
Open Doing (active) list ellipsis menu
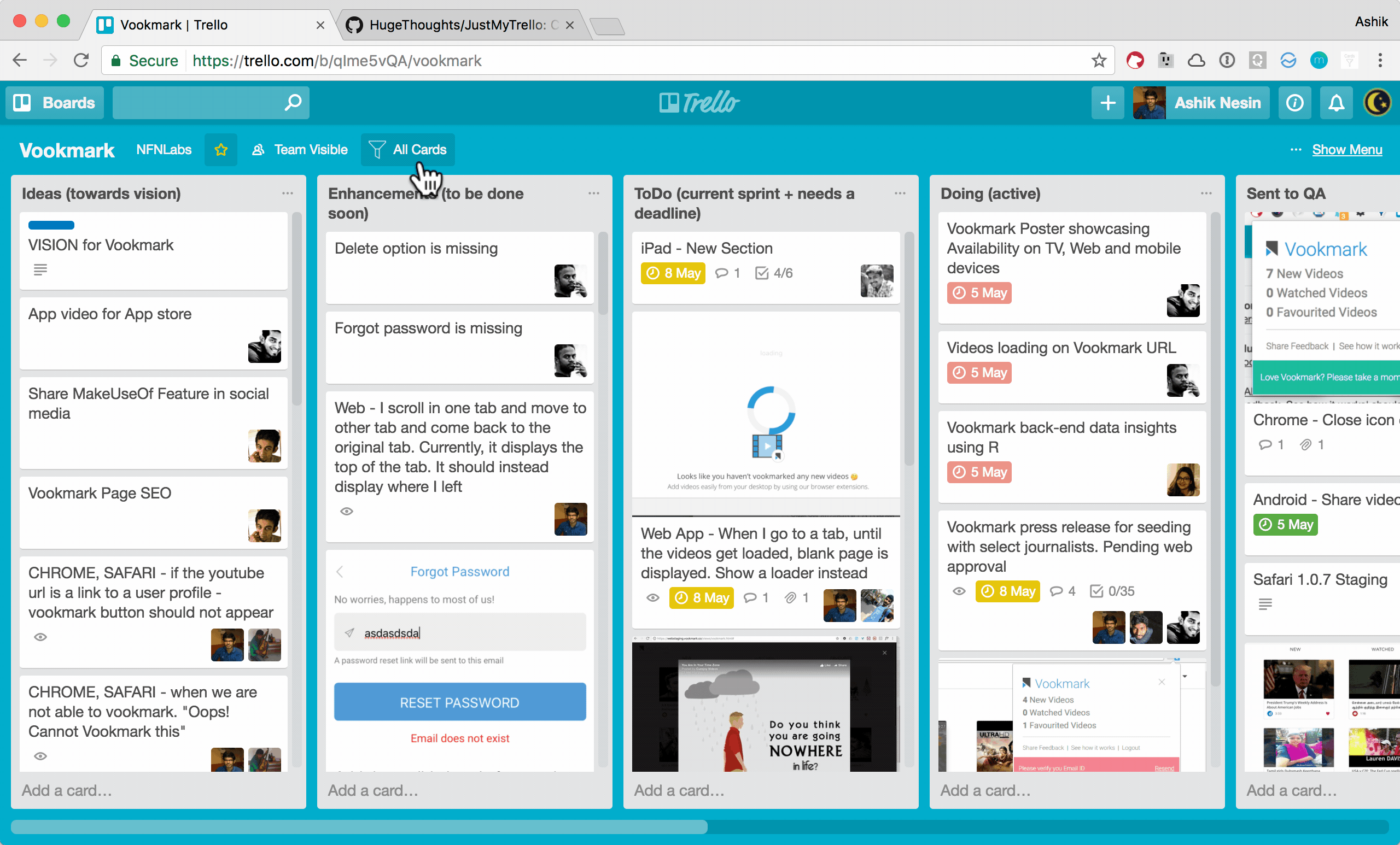pyautogui.click(x=1206, y=193)
